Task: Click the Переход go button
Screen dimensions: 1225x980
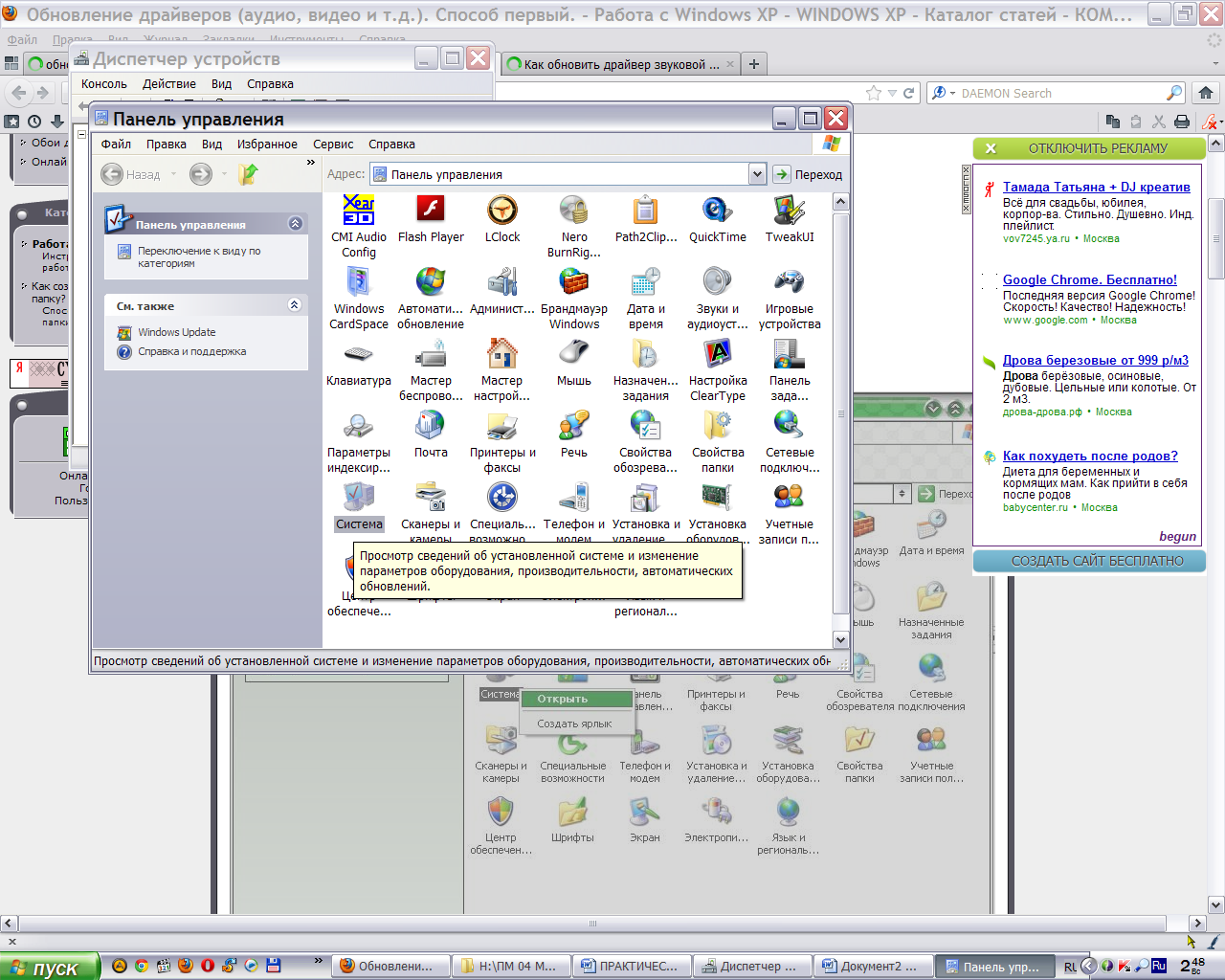Action: coord(808,174)
